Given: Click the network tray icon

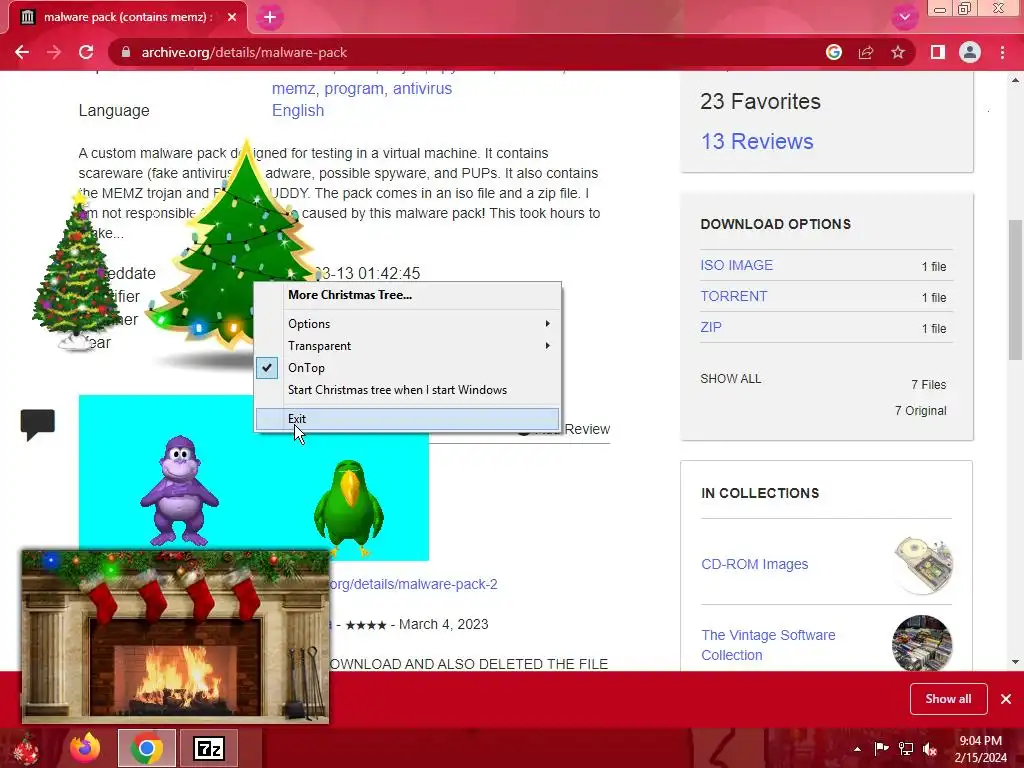Looking at the screenshot, I should [x=906, y=749].
